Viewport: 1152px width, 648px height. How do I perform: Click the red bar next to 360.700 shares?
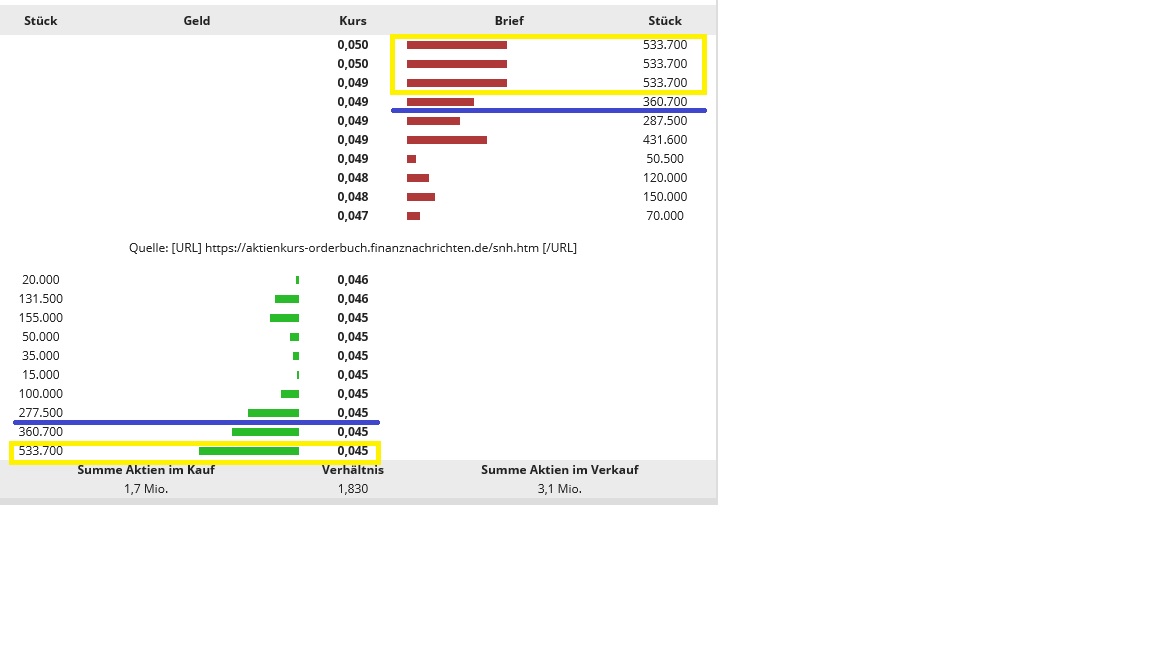(438, 102)
